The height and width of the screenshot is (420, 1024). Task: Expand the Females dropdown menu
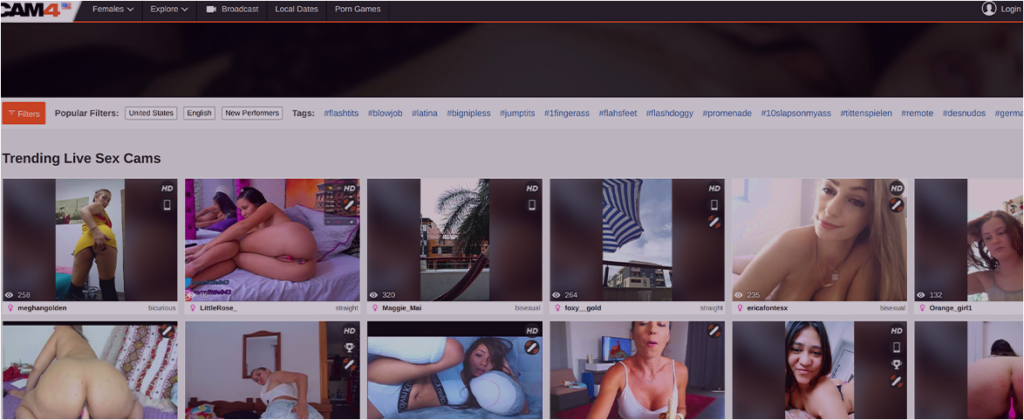[112, 9]
